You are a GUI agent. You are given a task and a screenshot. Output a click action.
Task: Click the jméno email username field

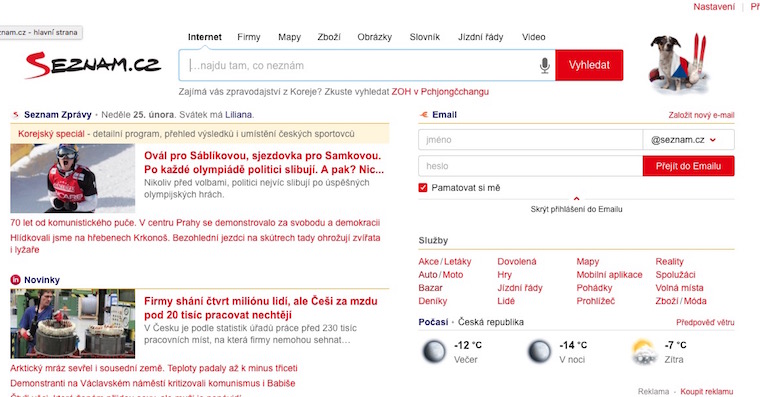(530, 140)
